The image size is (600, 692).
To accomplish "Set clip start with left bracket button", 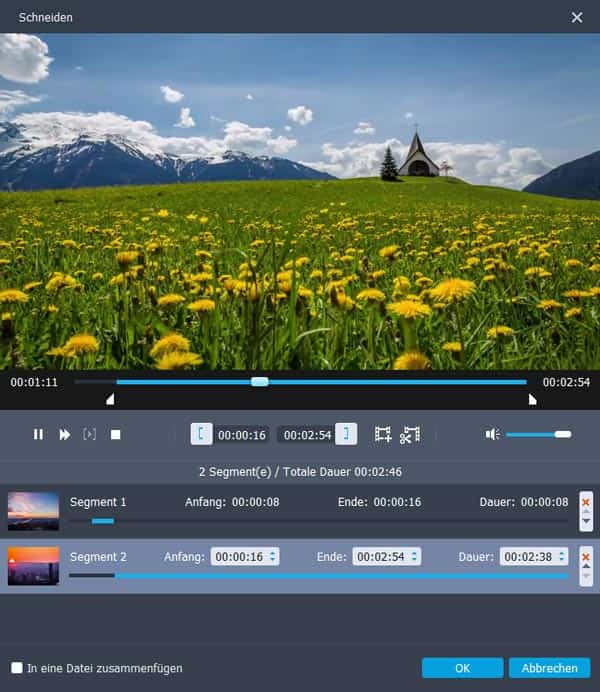I will (x=201, y=434).
